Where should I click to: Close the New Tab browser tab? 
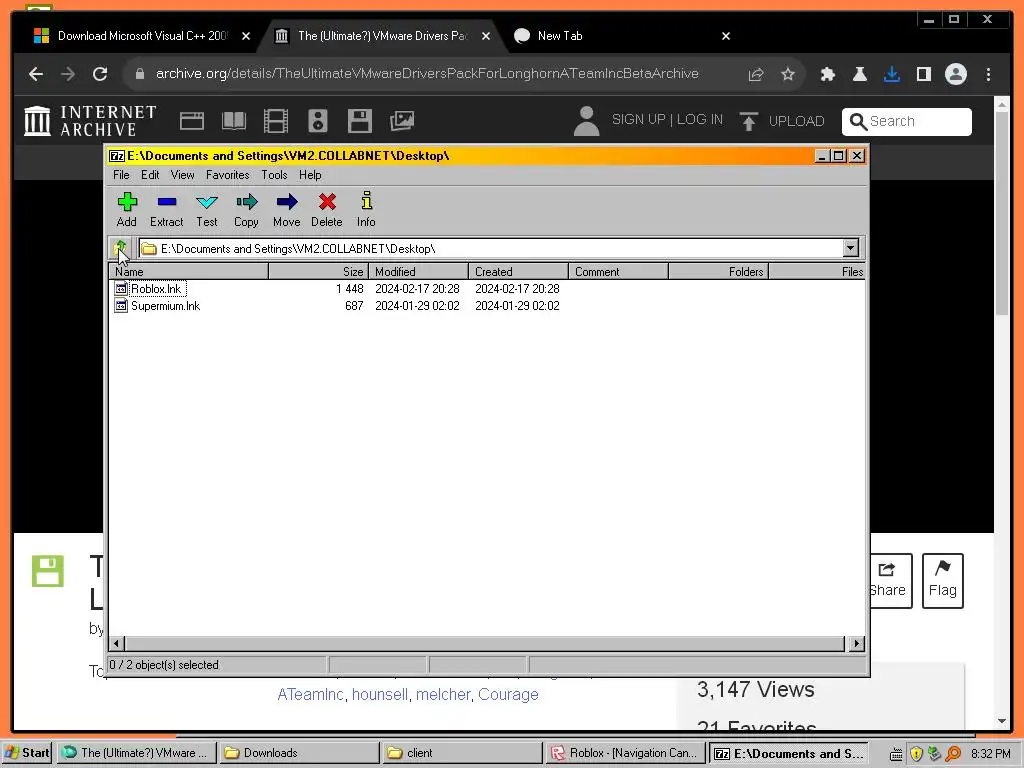tap(726, 36)
